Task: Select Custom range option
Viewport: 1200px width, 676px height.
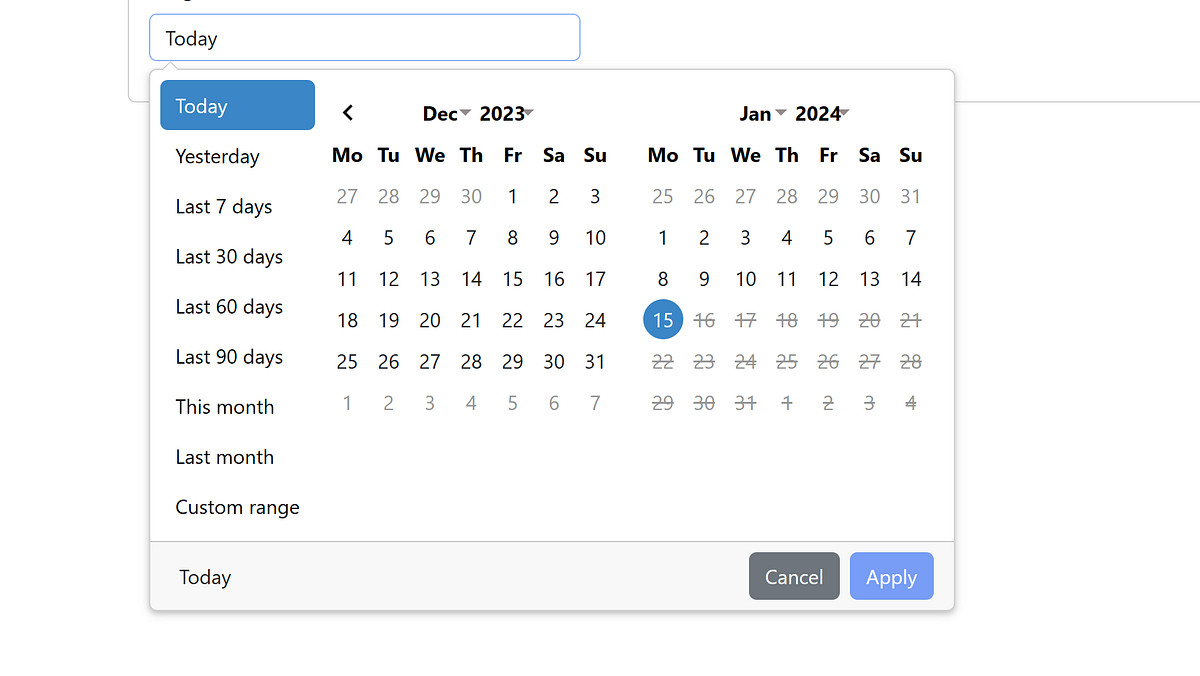Action: (238, 507)
